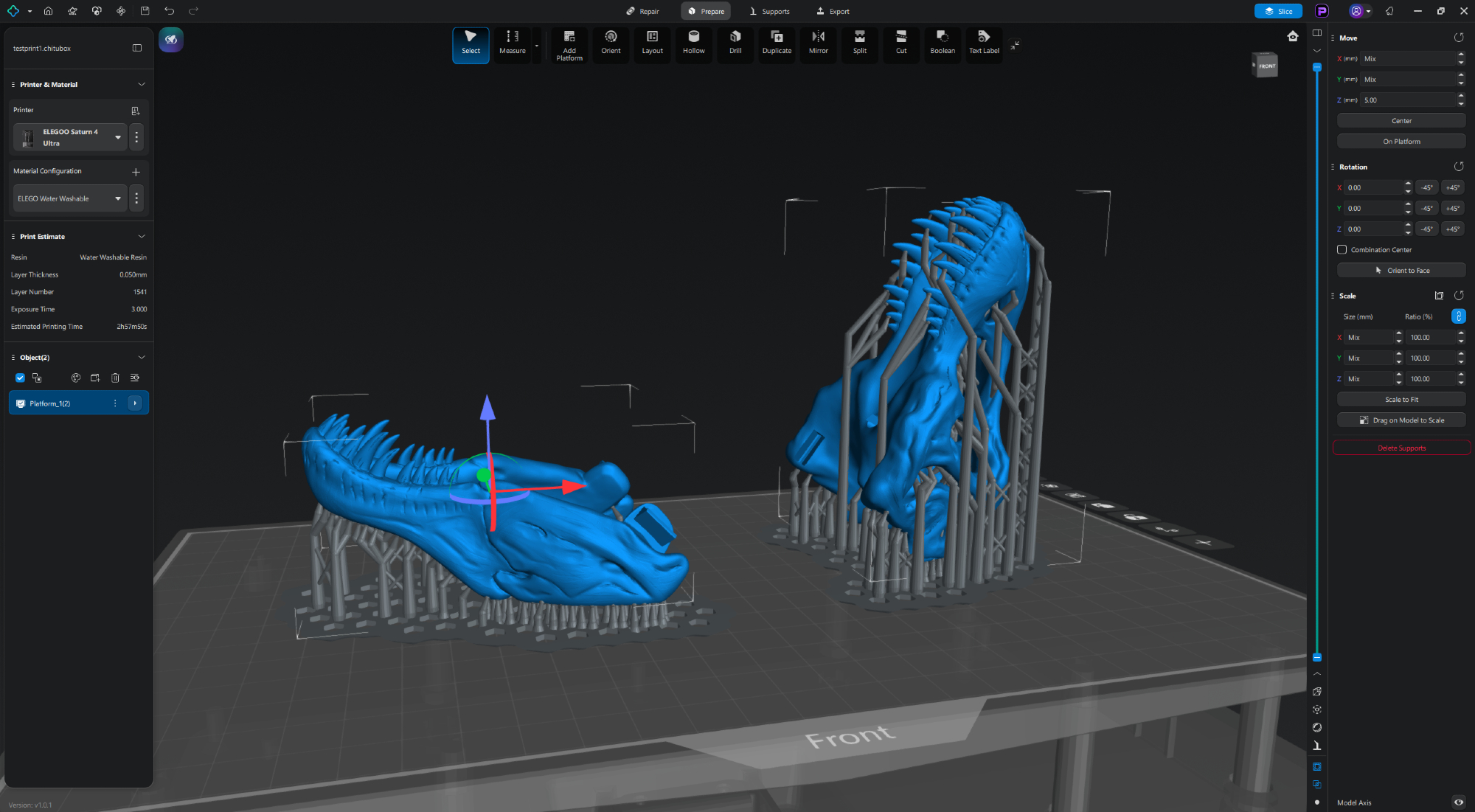Choose the Drill tool
The width and height of the screenshot is (1475, 812).
tap(735, 43)
